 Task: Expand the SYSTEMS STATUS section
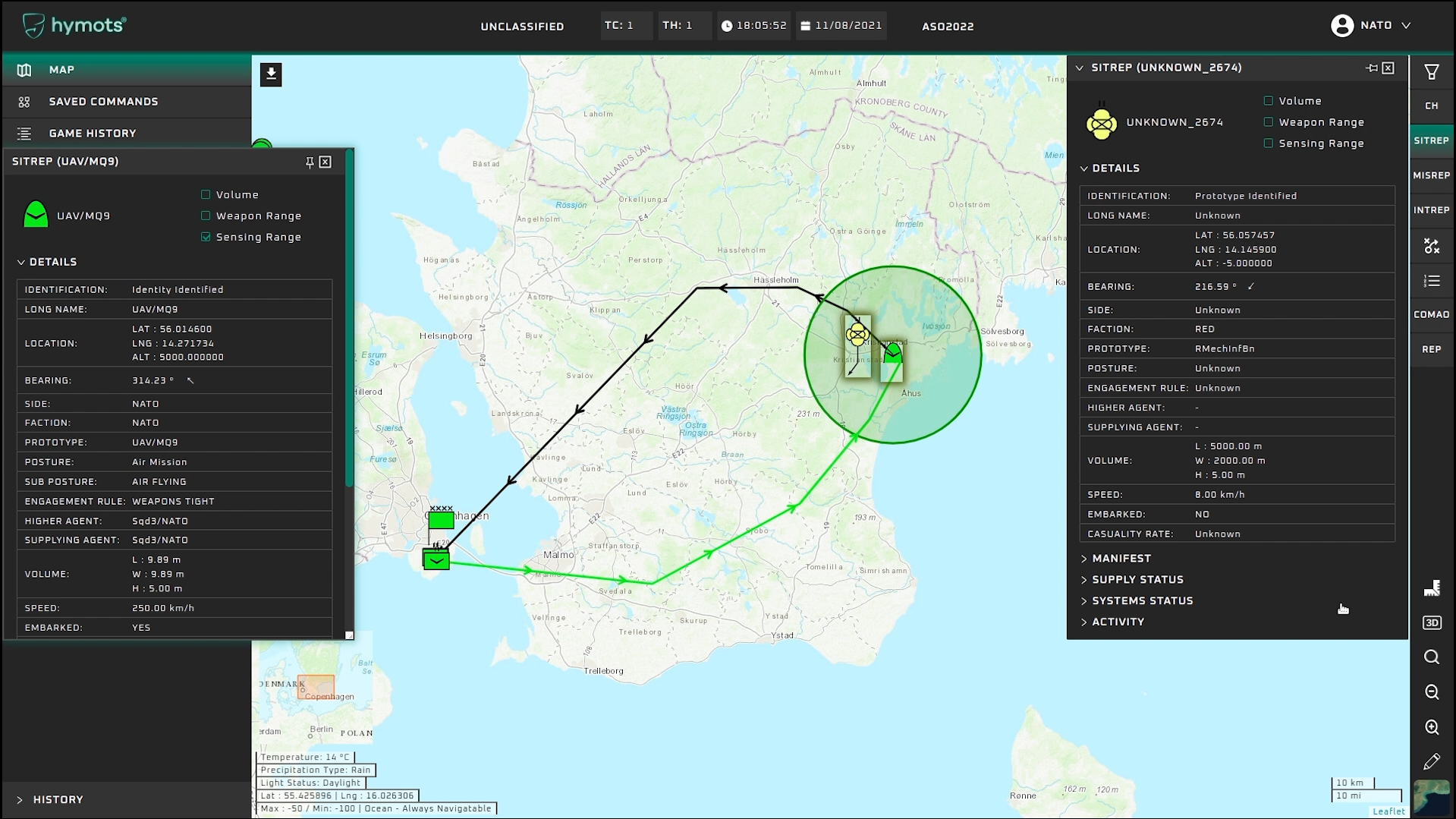pos(1137,601)
